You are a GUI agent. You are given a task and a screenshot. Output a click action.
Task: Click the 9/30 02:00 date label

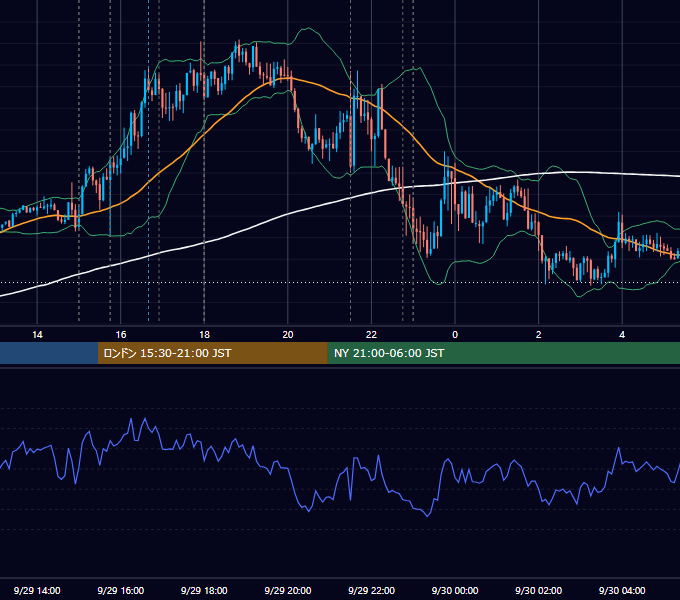pyautogui.click(x=539, y=590)
